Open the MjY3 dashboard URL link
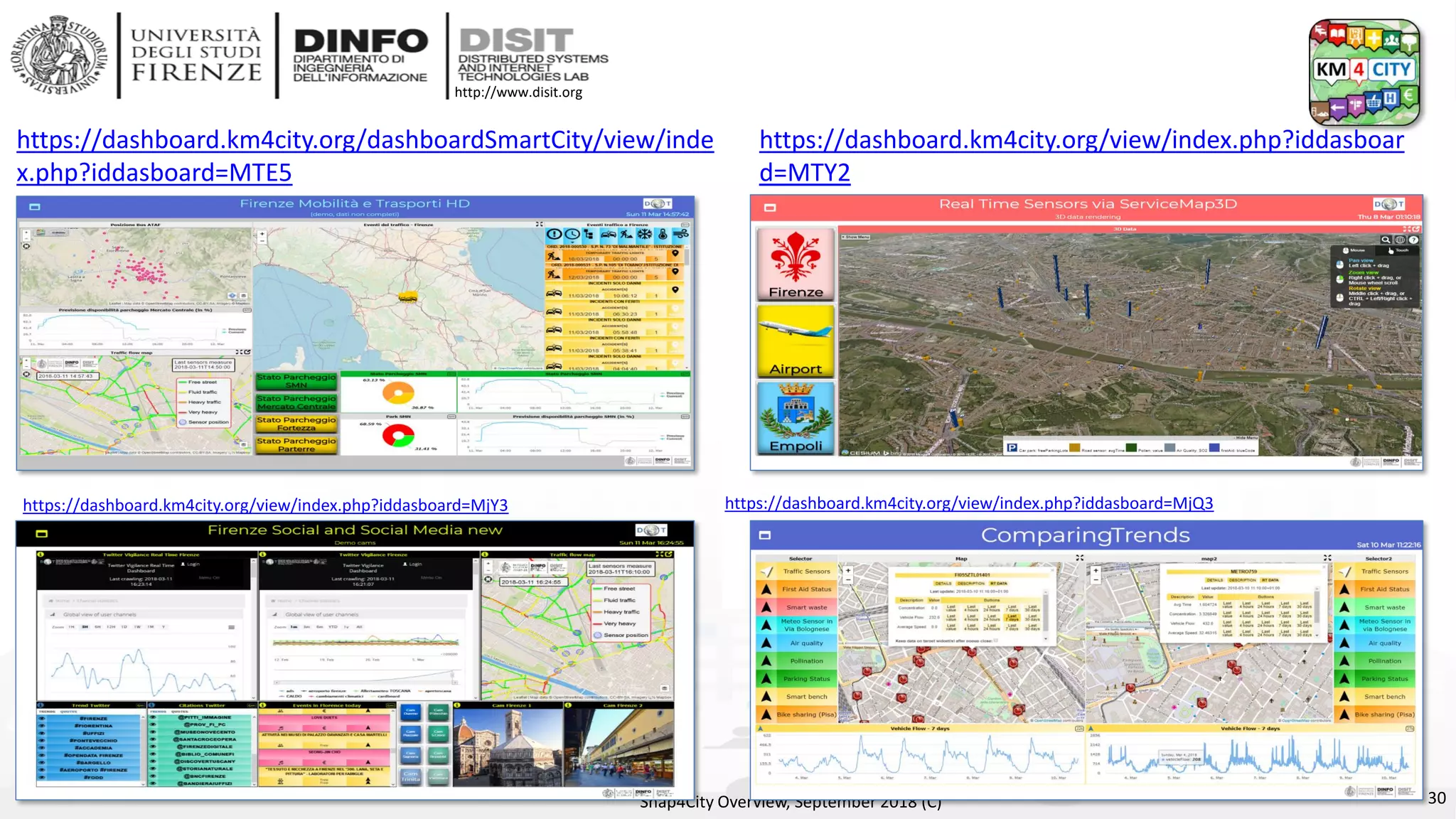The image size is (1456, 819). tap(265, 505)
